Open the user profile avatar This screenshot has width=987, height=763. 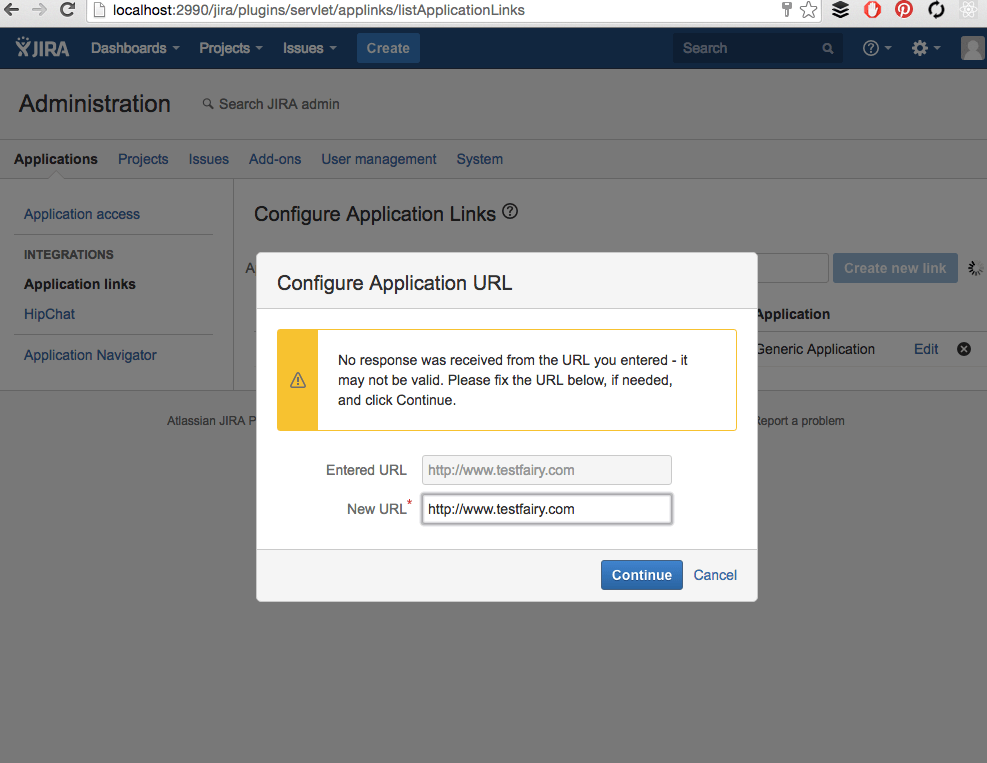coord(972,48)
